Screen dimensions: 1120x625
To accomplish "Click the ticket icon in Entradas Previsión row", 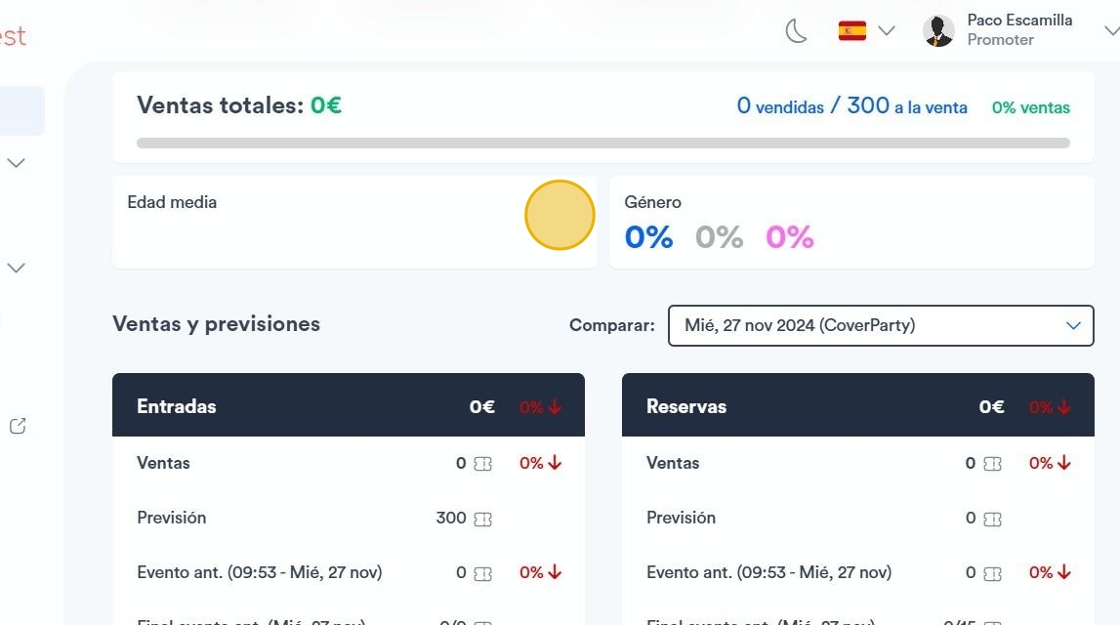I will point(483,519).
